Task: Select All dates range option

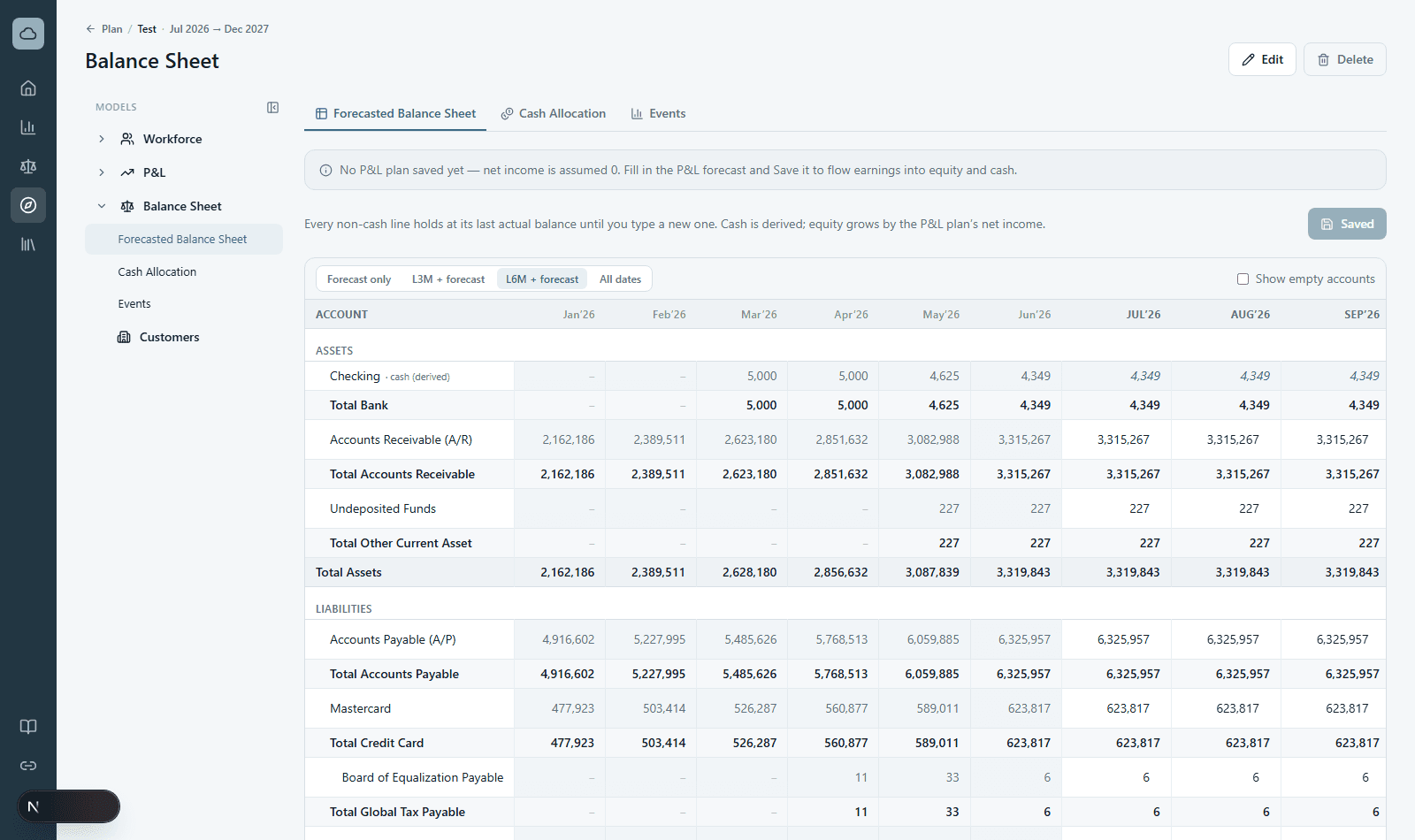Action: [621, 279]
